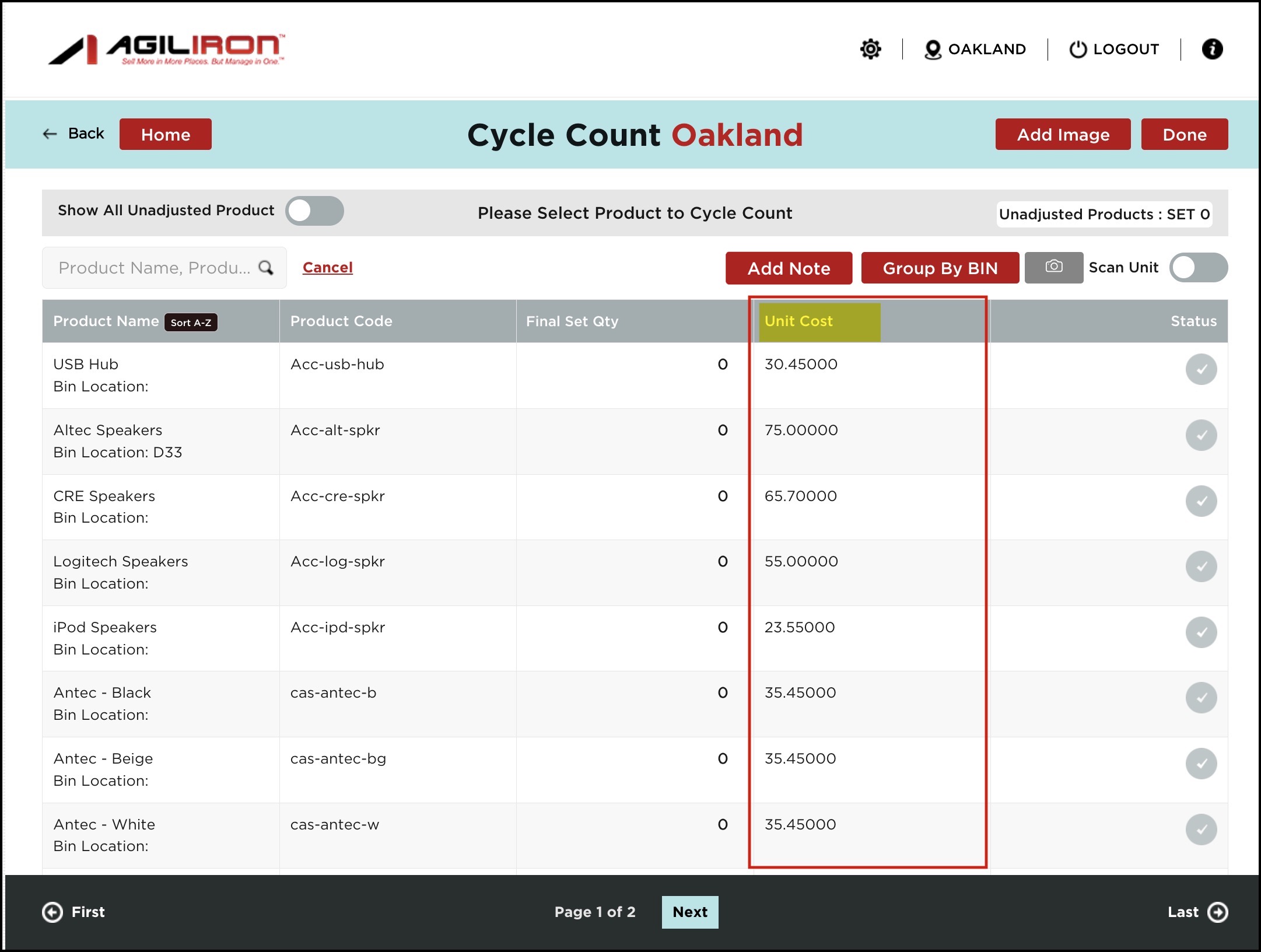
Task: Go to the Next page
Action: tap(689, 912)
